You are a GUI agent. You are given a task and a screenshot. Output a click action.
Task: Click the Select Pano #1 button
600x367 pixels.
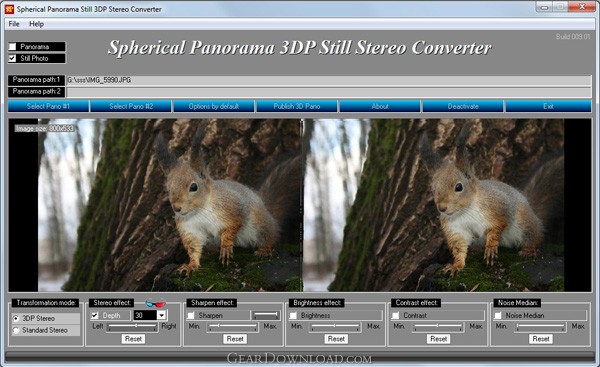tap(48, 106)
